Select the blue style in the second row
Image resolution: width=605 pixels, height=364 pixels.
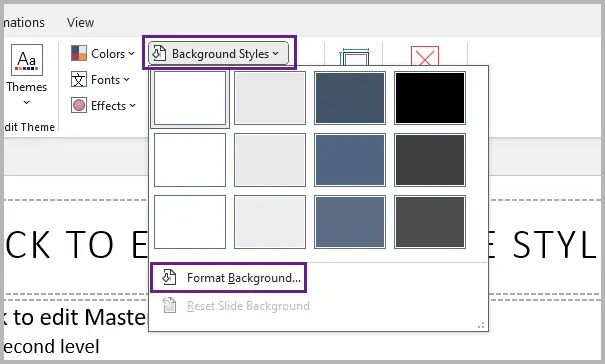click(x=350, y=160)
